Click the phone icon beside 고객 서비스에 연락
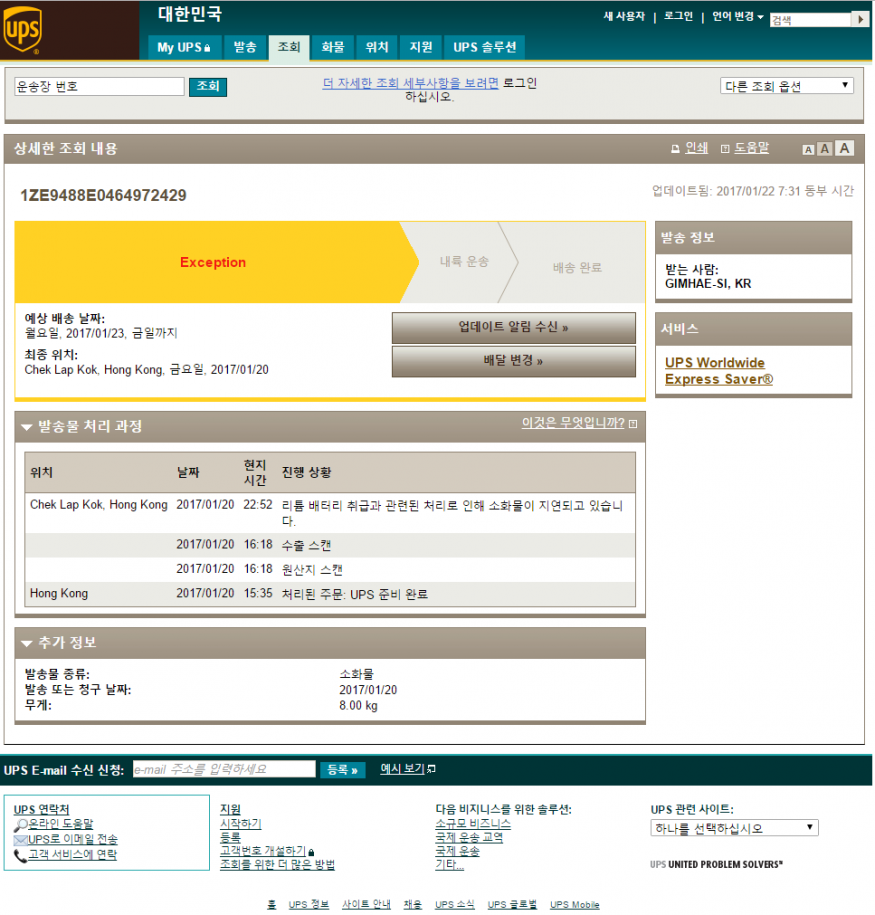875x915 pixels. click(x=20, y=855)
